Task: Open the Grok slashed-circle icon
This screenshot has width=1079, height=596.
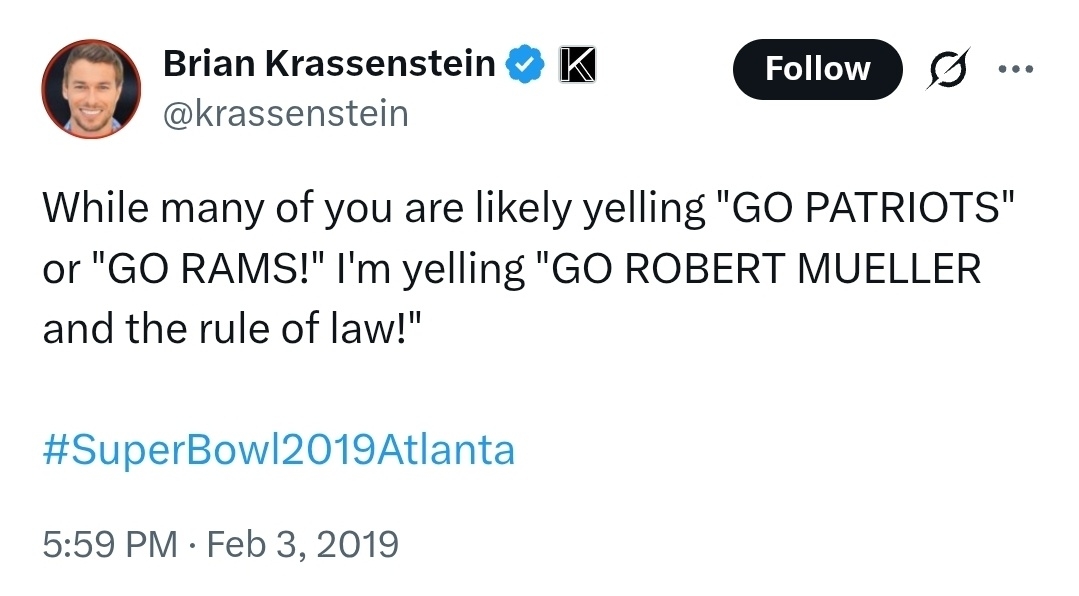Action: pos(943,69)
